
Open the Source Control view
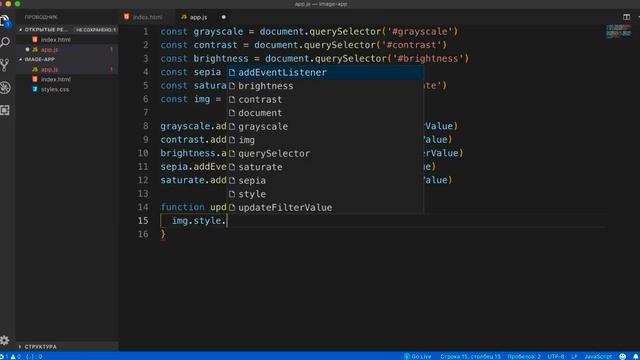5,65
